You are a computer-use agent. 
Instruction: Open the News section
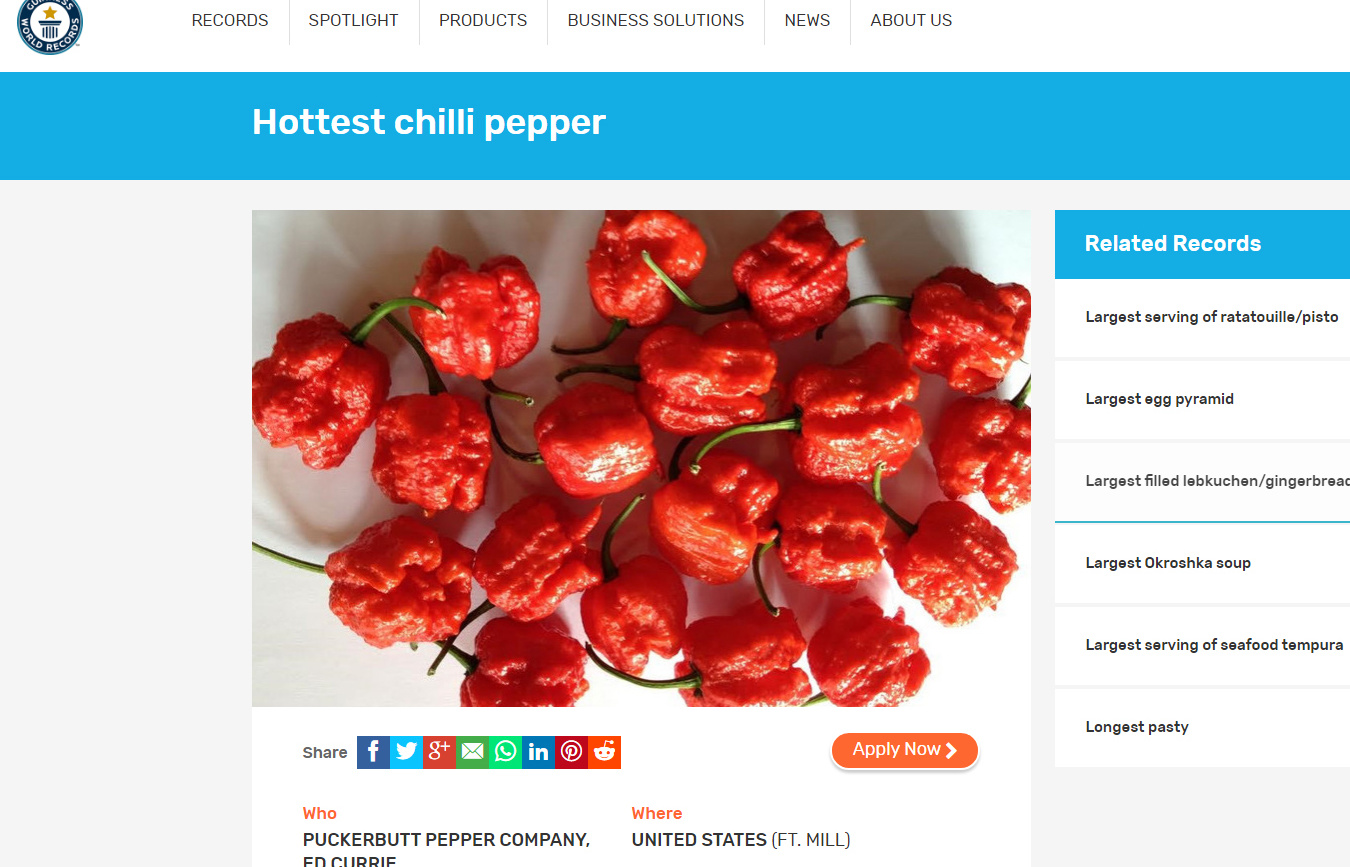click(x=807, y=20)
